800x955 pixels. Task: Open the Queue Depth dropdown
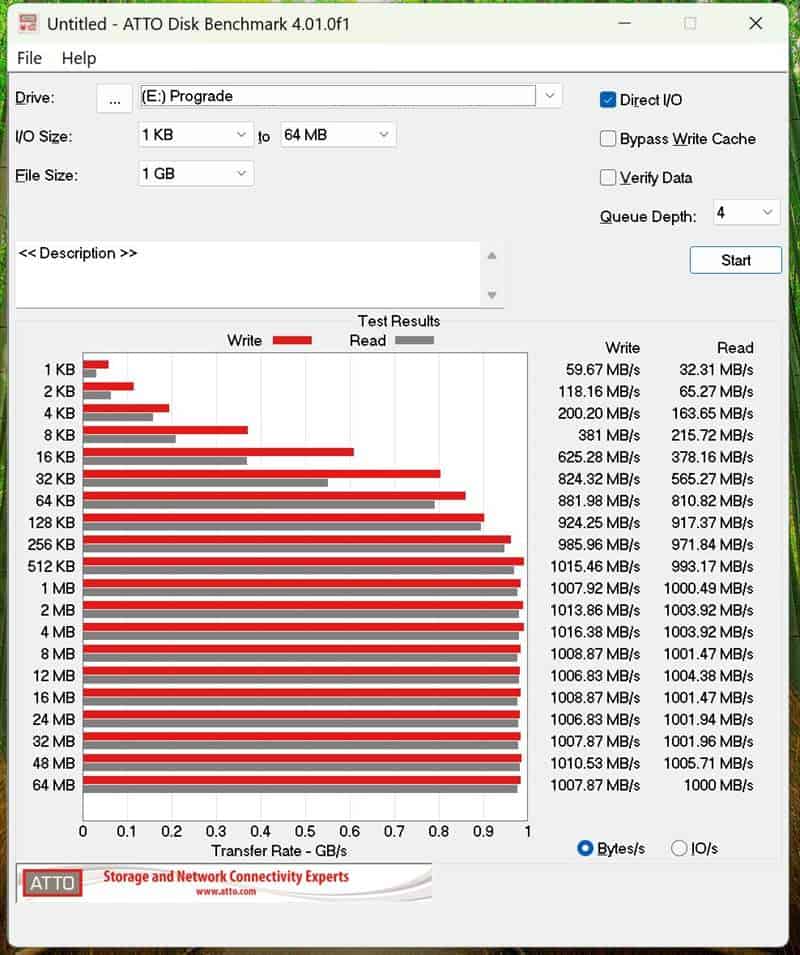pyautogui.click(x=746, y=213)
